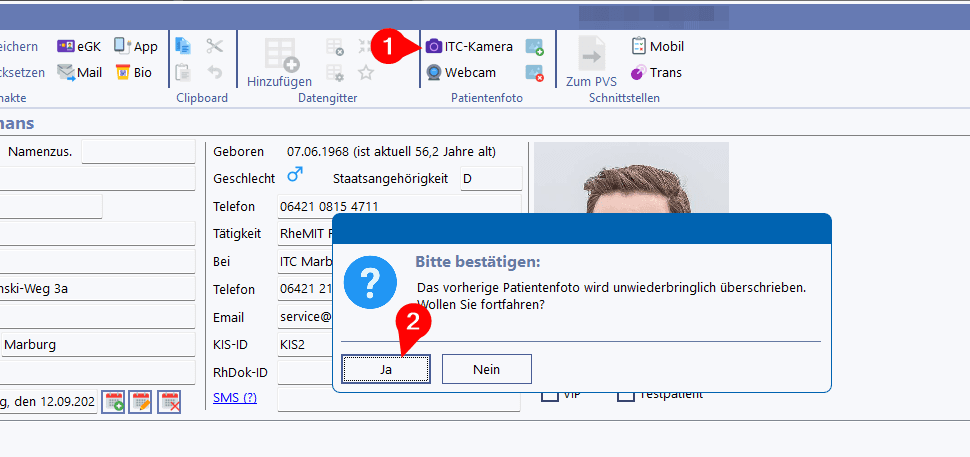
Task: Click the add patient photo icon
Action: pos(535,47)
